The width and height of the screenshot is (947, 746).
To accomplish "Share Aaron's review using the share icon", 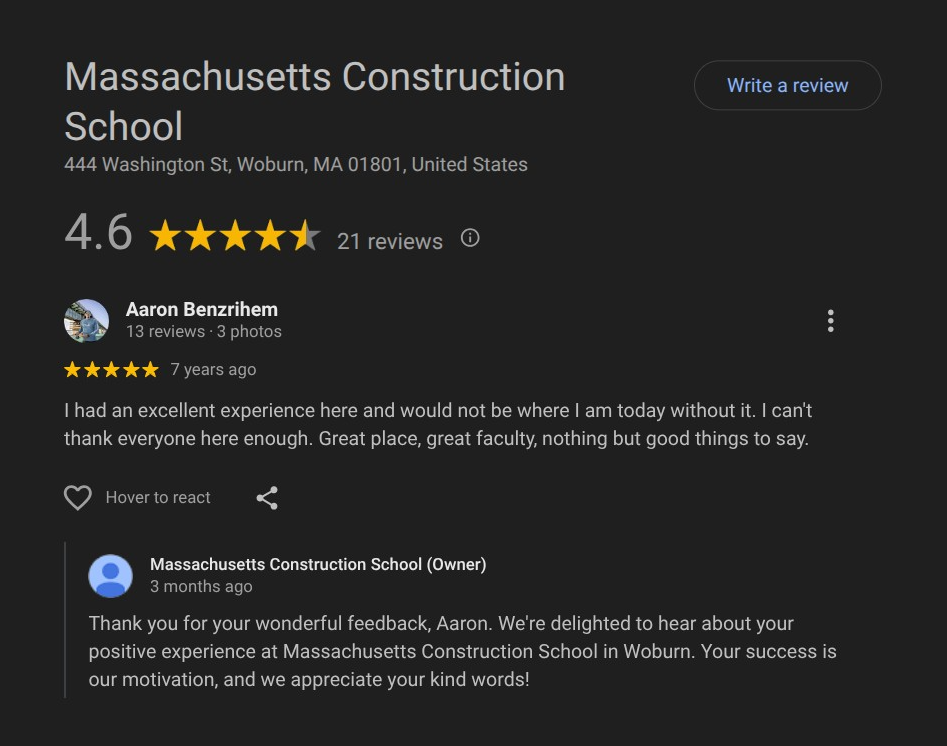I will pyautogui.click(x=267, y=498).
